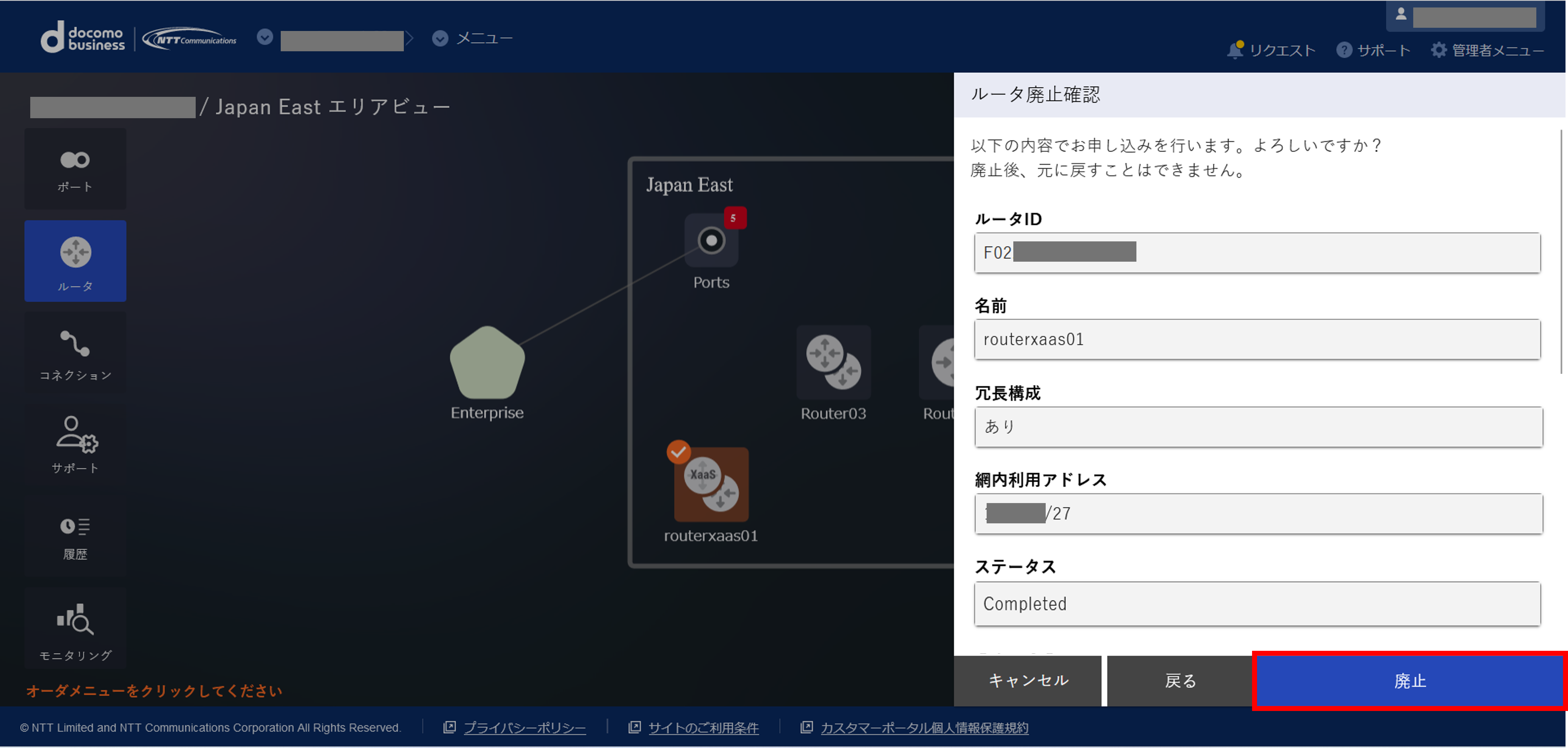Select the ルータ sidebar item

pyautogui.click(x=75, y=261)
